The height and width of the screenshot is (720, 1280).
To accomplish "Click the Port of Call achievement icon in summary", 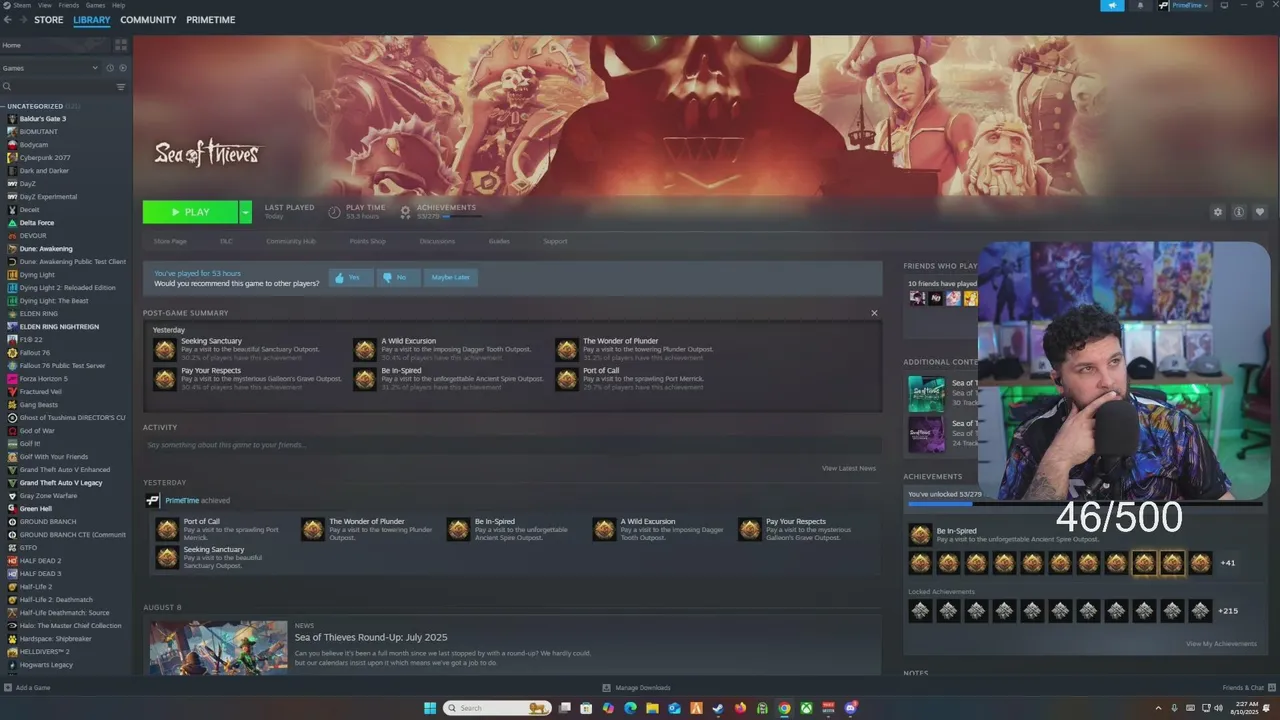I will pyautogui.click(x=567, y=379).
